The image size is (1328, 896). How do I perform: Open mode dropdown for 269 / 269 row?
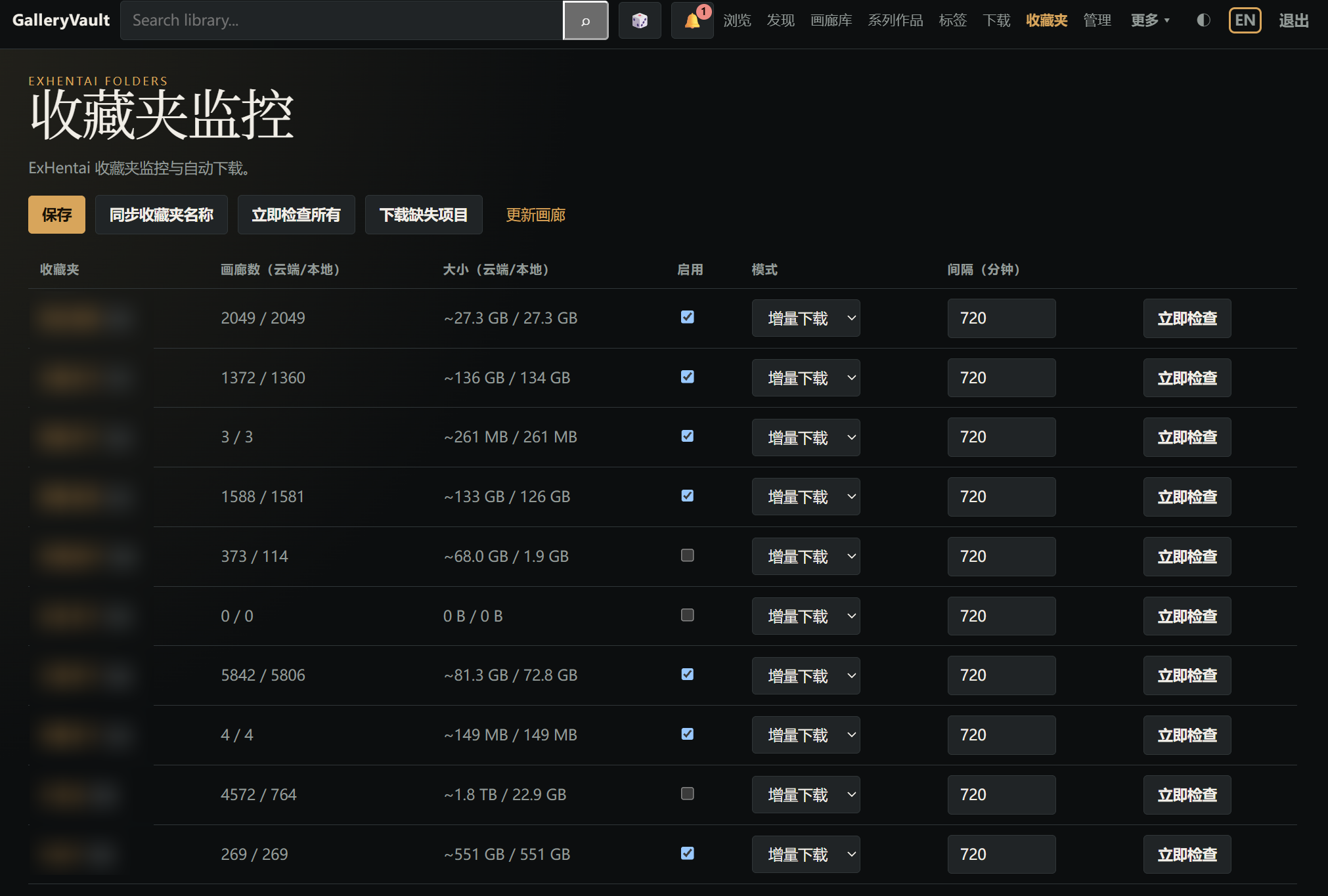point(806,855)
